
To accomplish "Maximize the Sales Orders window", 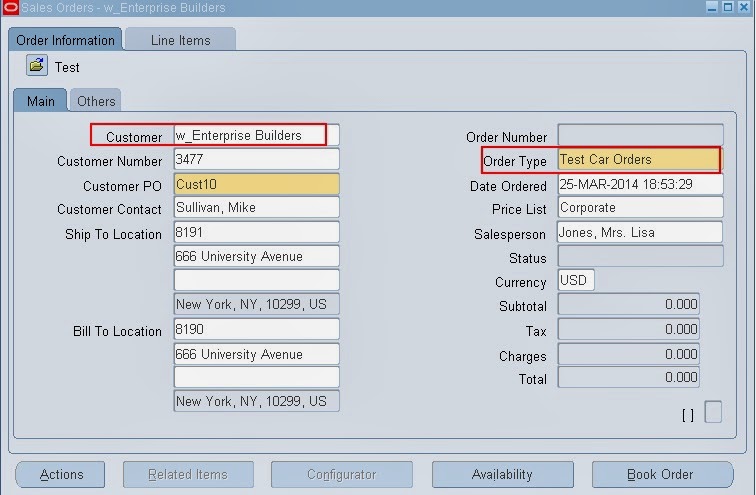I will point(728,7).
